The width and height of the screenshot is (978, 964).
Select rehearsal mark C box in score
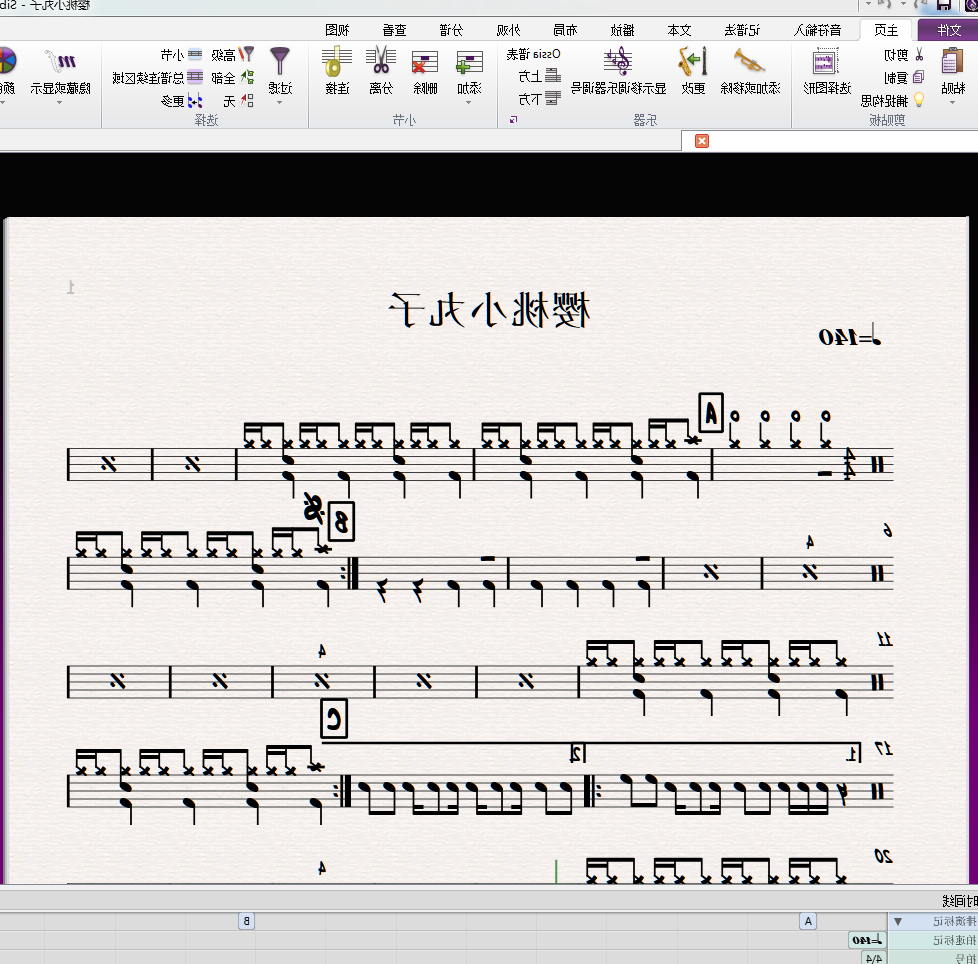click(334, 719)
